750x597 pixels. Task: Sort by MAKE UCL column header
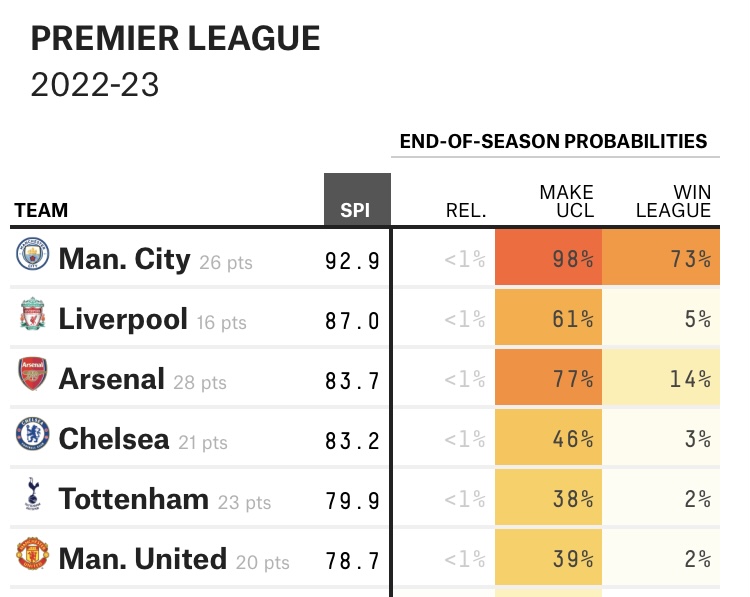click(567, 201)
